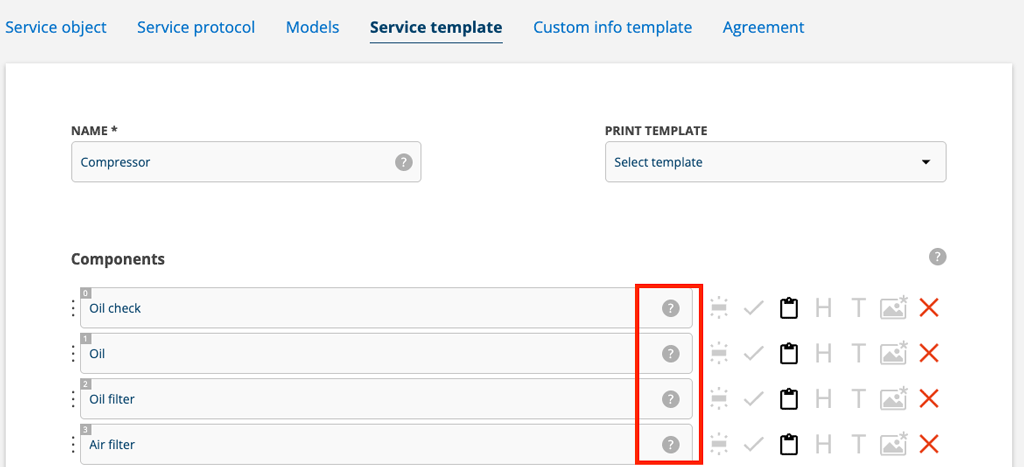Toggle the checkmark for Oil check row
The height and width of the screenshot is (467, 1024).
tap(754, 308)
